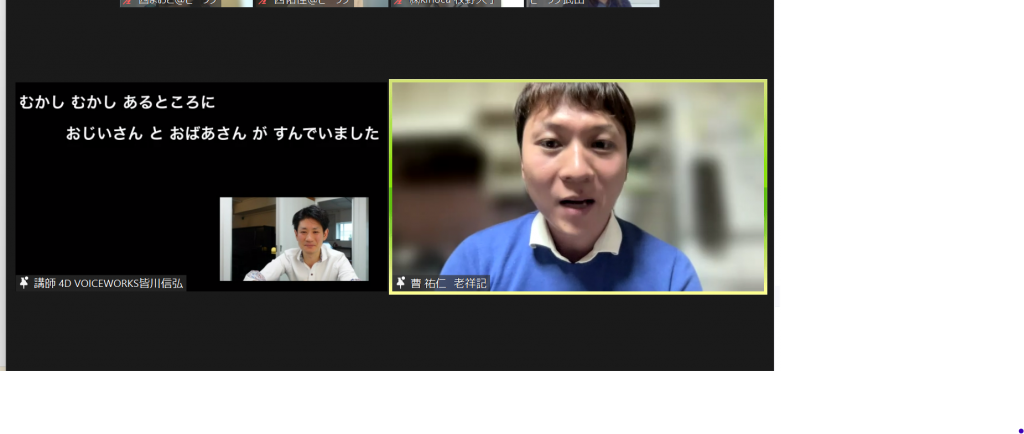Click the pin icon beside 曹 祐仁 老祥記
Screen dimensions: 1024x434
pyautogui.click(x=401, y=283)
